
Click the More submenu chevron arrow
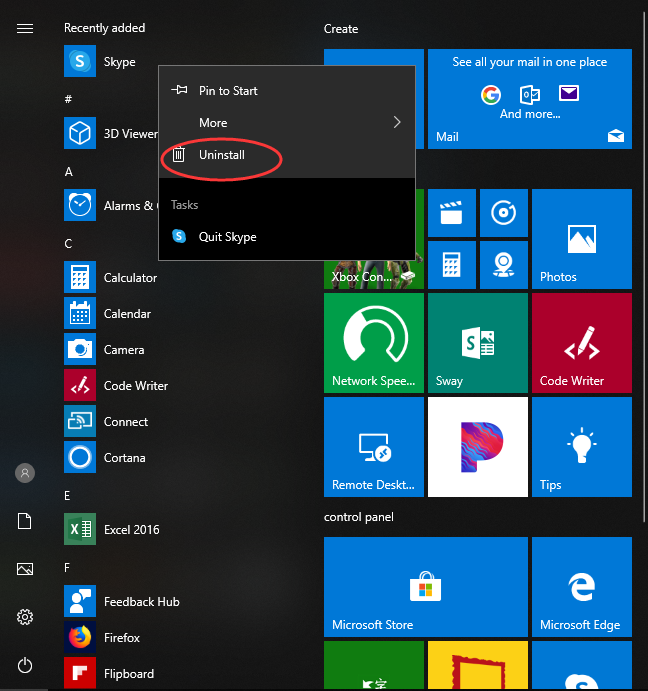tap(397, 123)
